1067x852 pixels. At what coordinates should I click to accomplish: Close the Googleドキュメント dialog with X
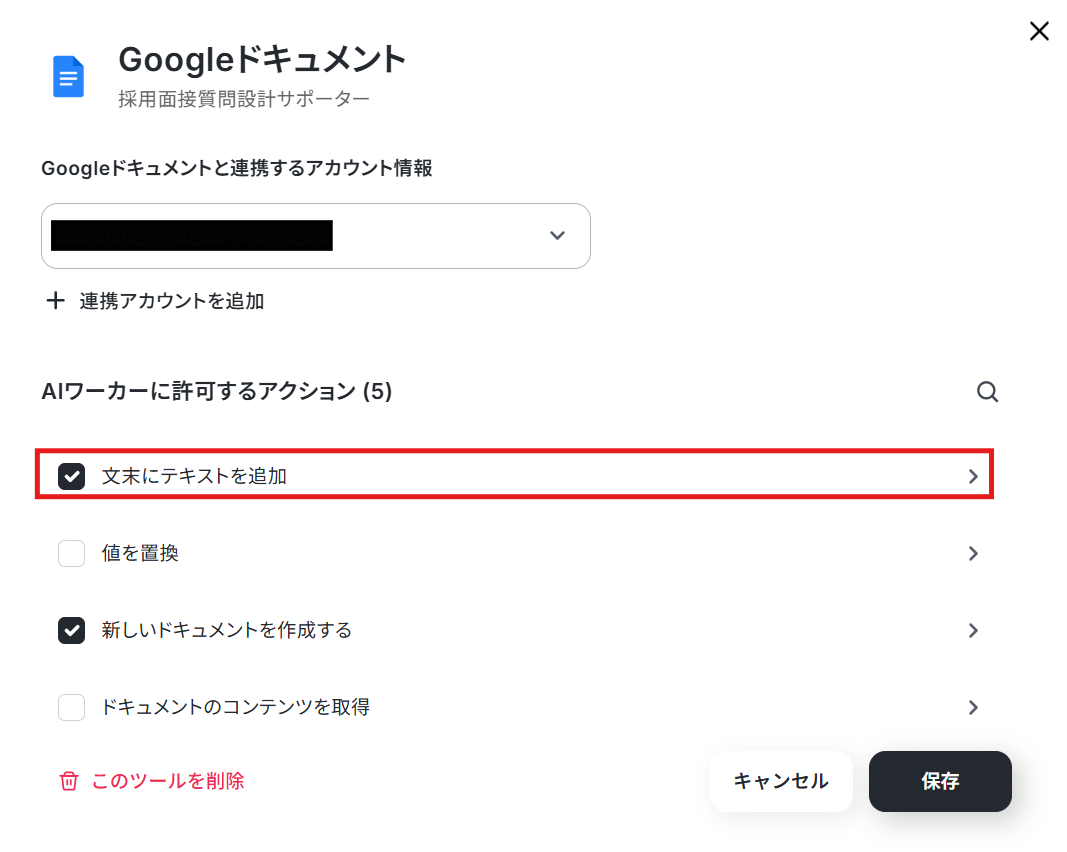[1038, 31]
